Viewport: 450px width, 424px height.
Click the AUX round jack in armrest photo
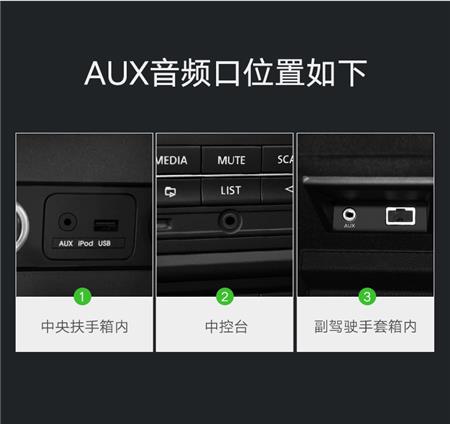point(68,222)
